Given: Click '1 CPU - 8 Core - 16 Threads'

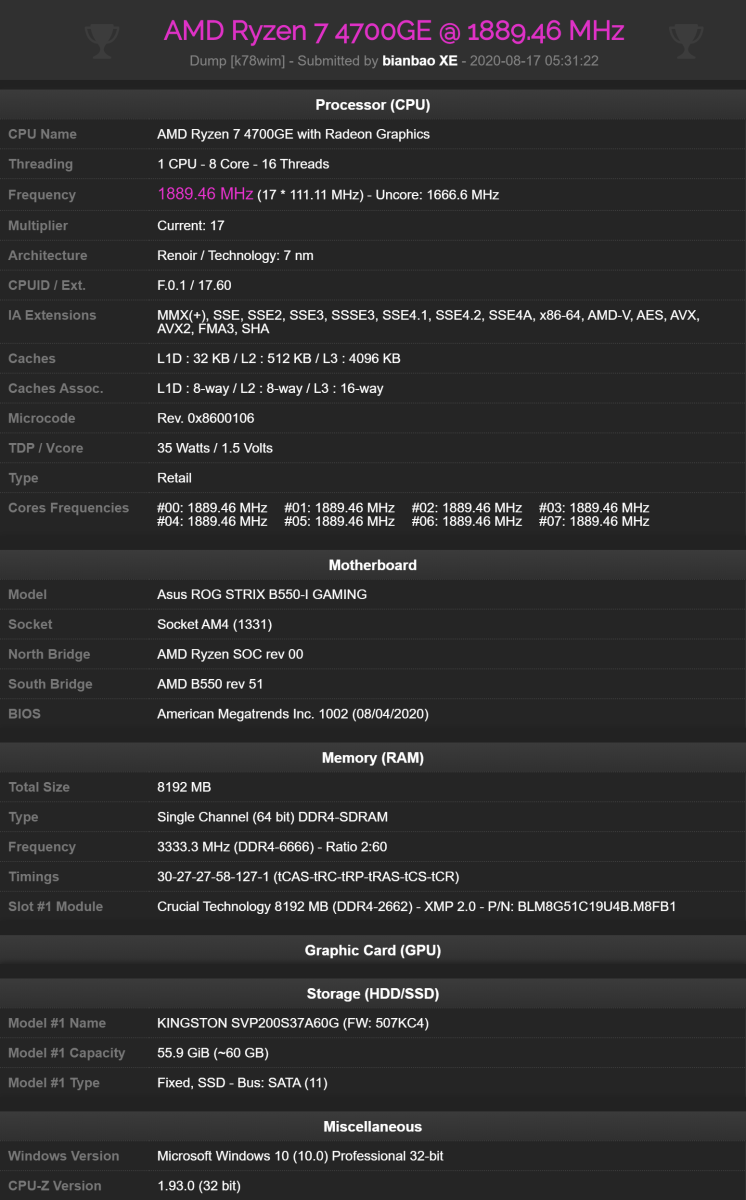Looking at the screenshot, I should coord(243,164).
